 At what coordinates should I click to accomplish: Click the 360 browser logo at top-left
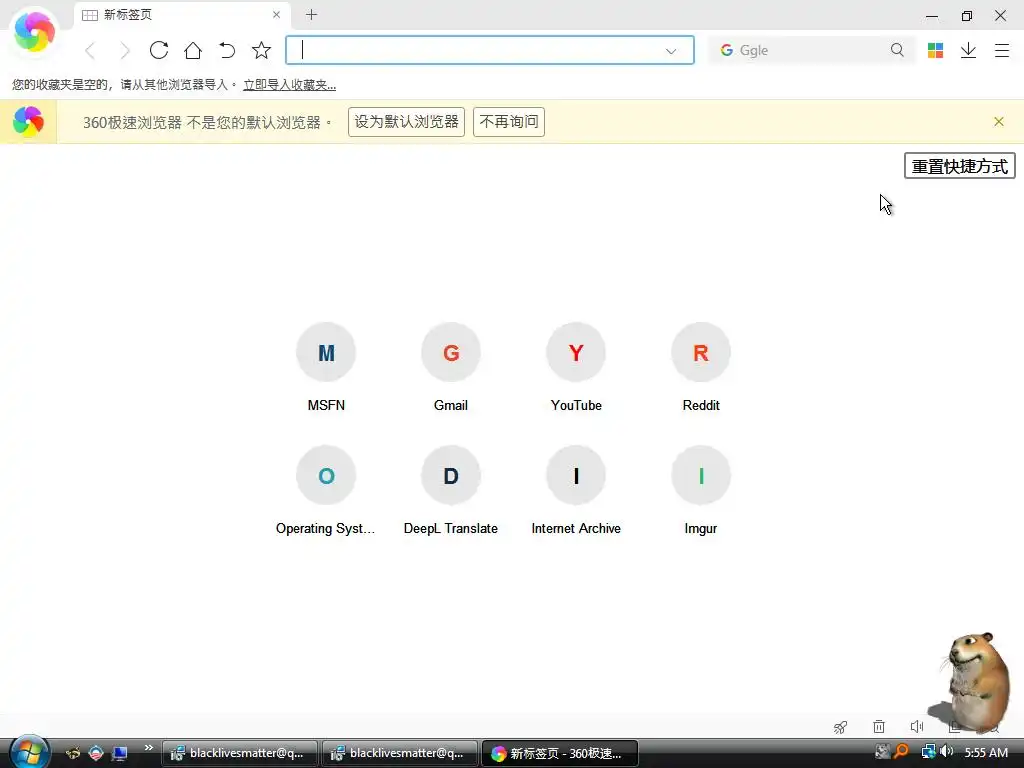pos(34,31)
